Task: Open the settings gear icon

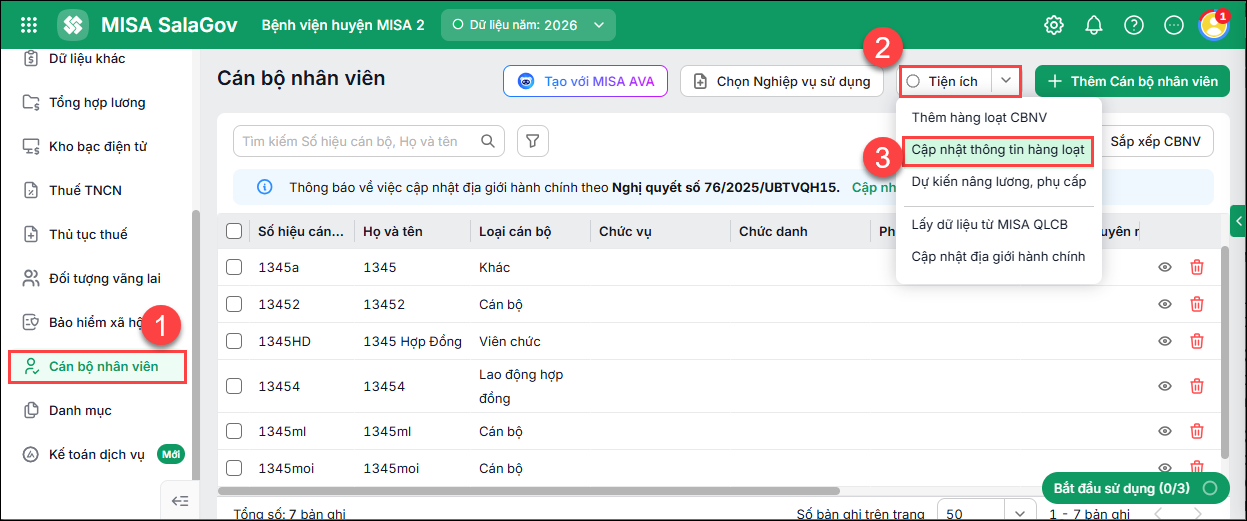Action: [1054, 25]
